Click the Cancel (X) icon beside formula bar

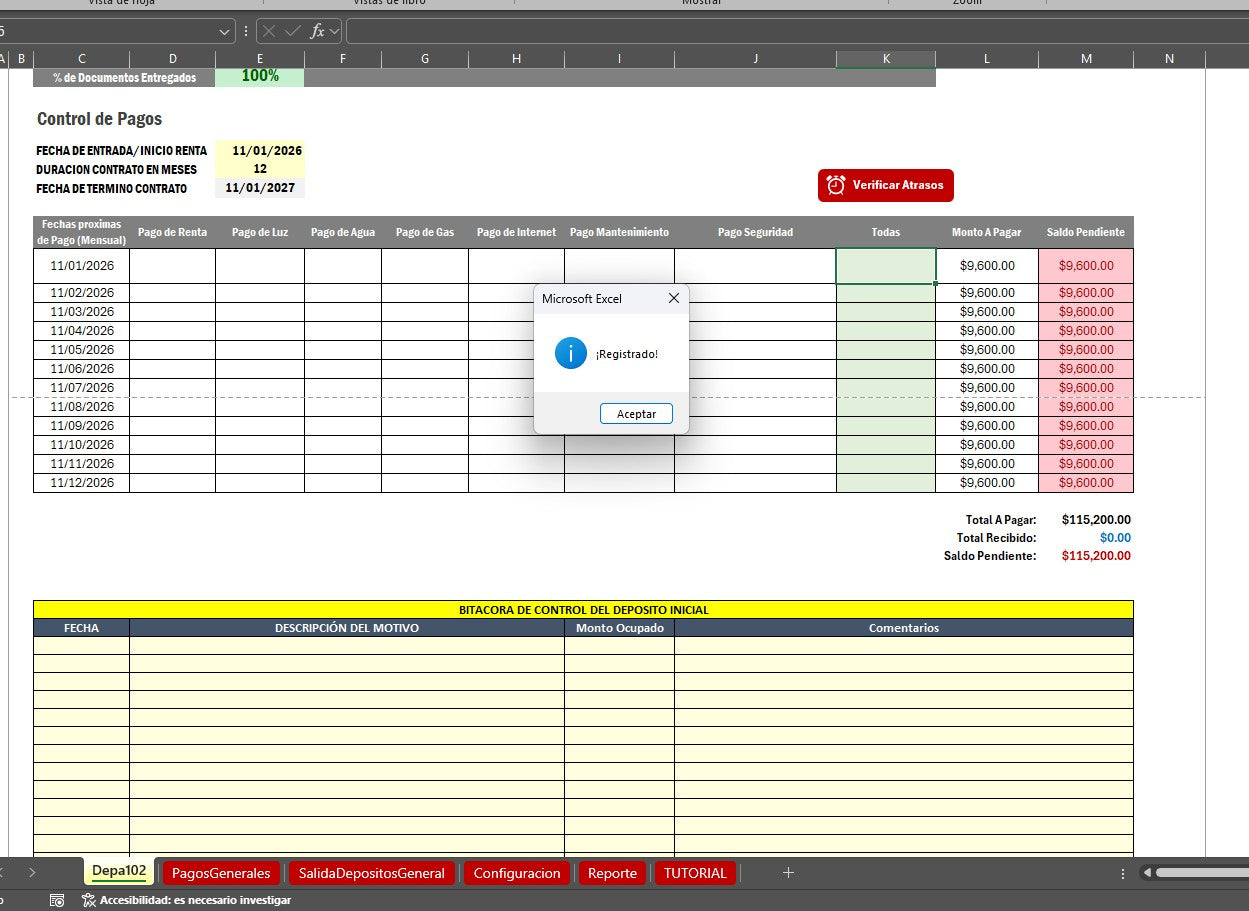[x=268, y=31]
